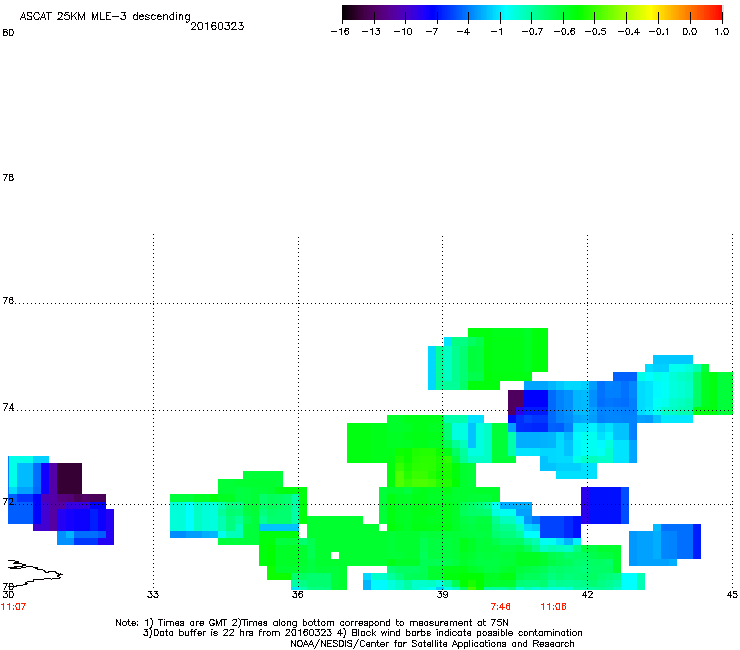
Task: Click the longitude label '39'
Action: [x=442, y=594]
